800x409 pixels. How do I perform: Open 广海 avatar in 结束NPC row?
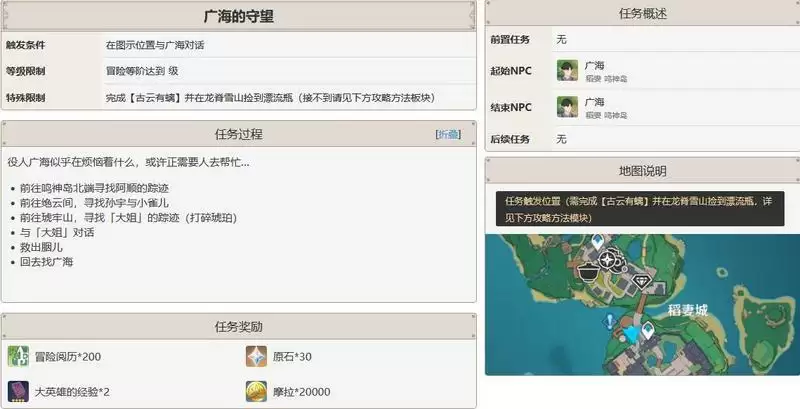point(567,107)
